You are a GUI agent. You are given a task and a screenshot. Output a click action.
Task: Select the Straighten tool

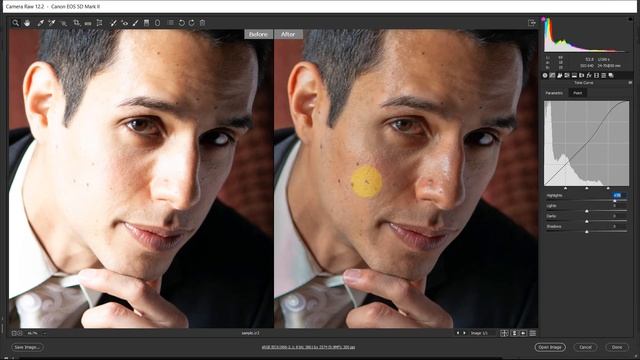click(x=88, y=23)
